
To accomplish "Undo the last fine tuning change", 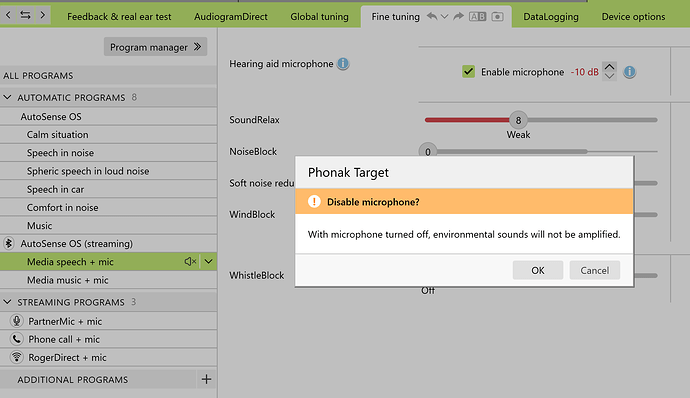I will click(432, 17).
